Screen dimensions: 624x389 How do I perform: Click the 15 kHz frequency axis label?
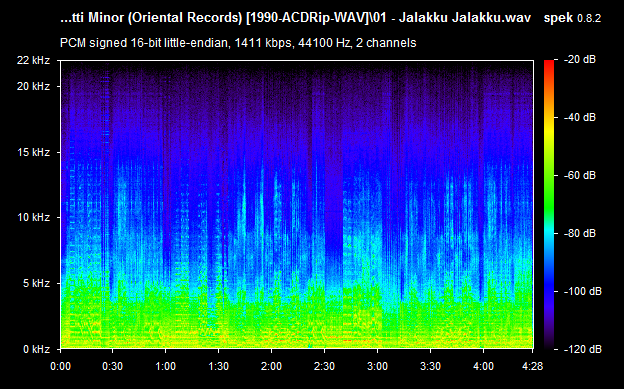[x=33, y=152]
